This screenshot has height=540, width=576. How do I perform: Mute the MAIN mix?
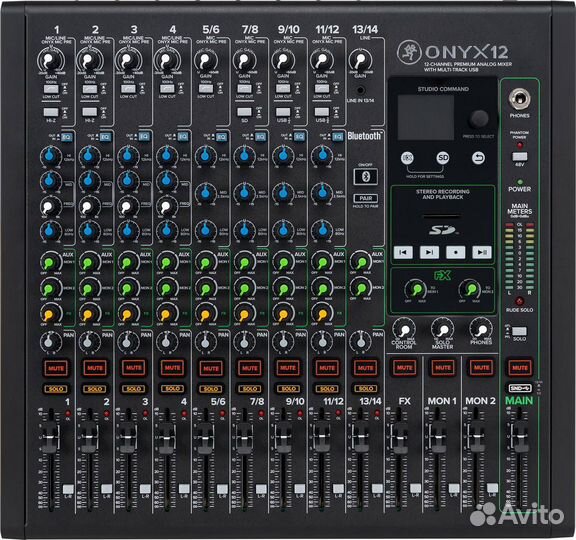(x=520, y=368)
